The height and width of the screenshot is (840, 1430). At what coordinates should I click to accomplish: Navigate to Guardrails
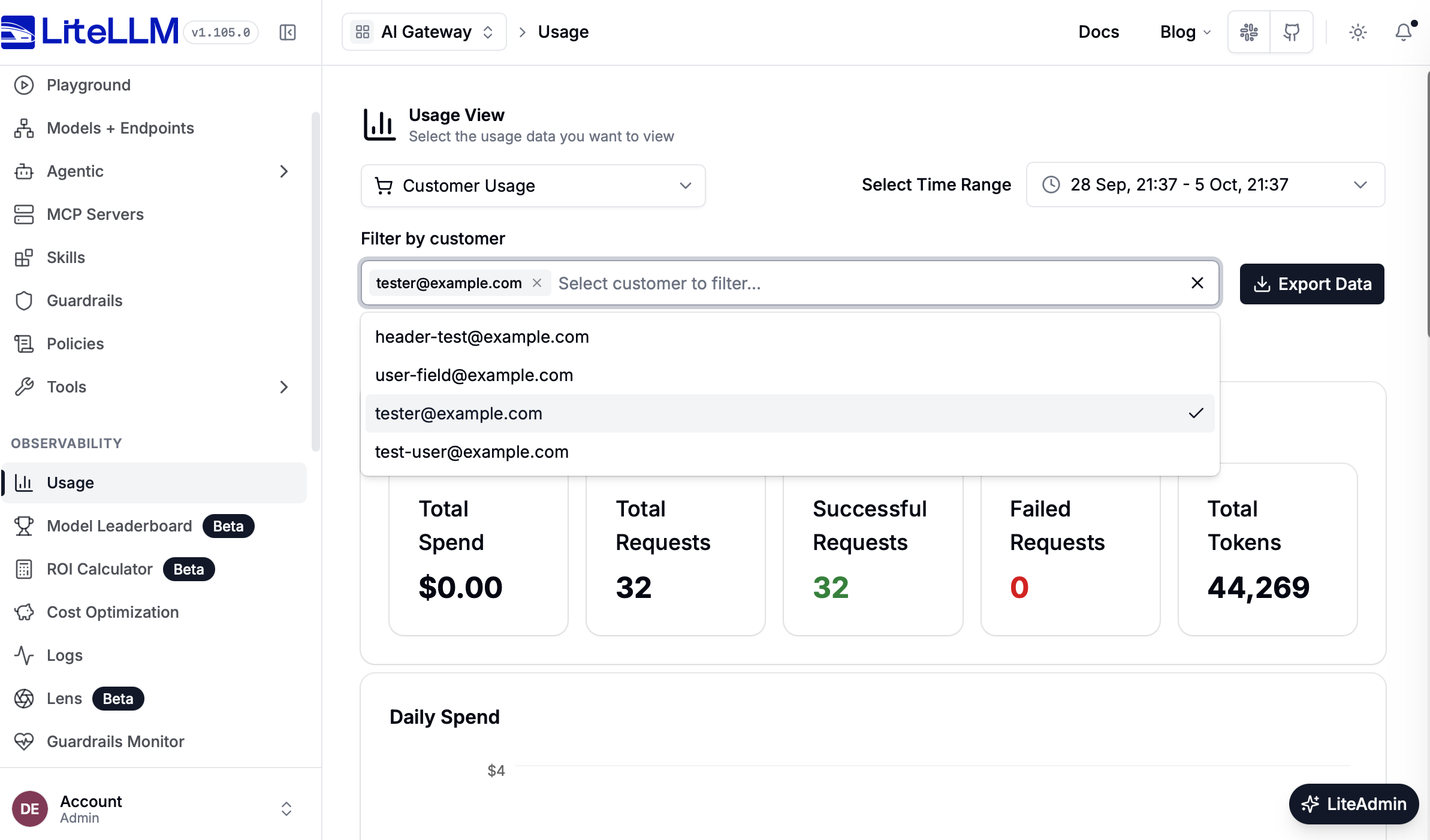155,301
